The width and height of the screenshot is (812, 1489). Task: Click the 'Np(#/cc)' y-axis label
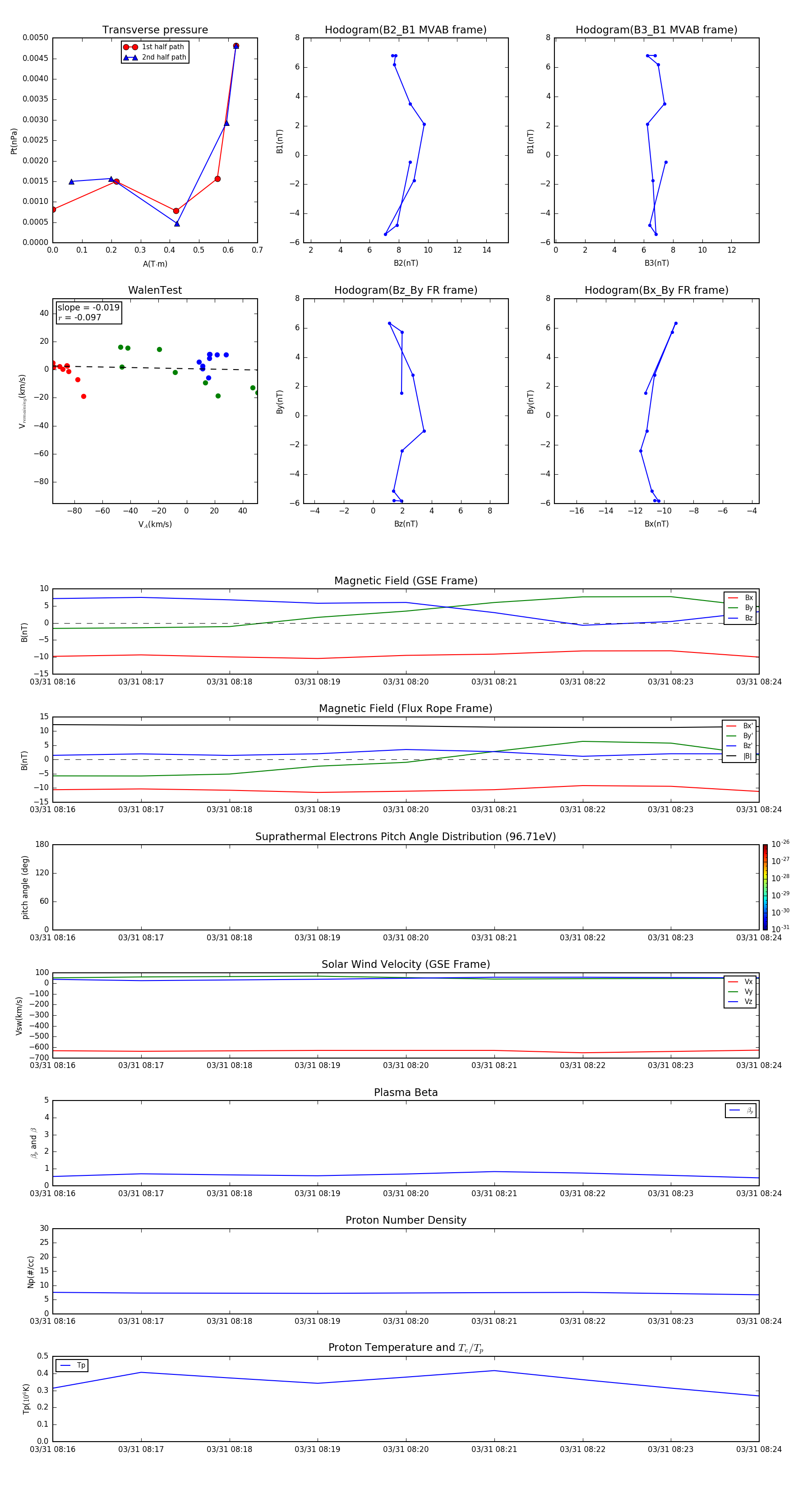[x=31, y=1272]
